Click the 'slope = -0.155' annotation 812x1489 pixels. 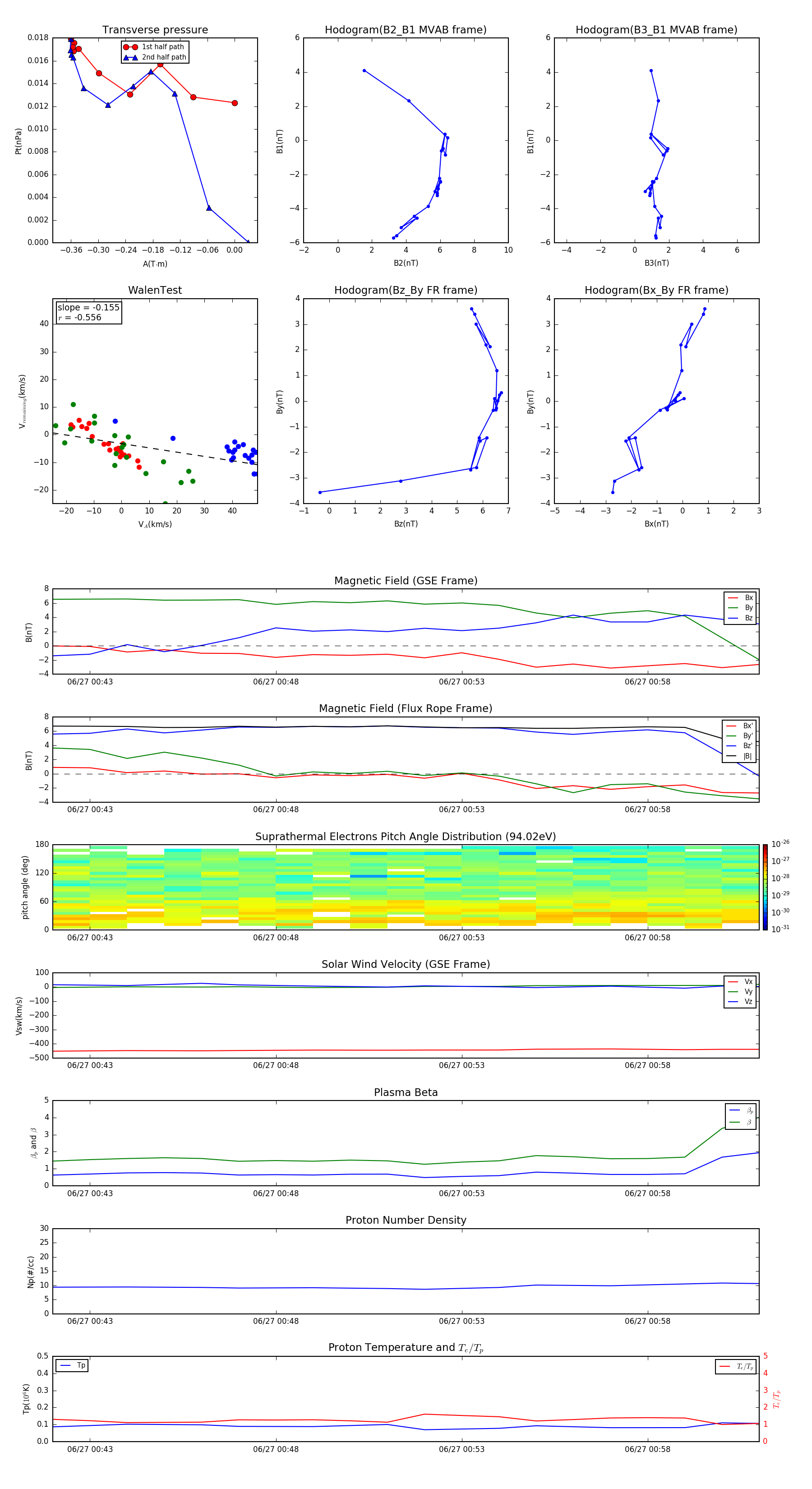pyautogui.click(x=88, y=308)
